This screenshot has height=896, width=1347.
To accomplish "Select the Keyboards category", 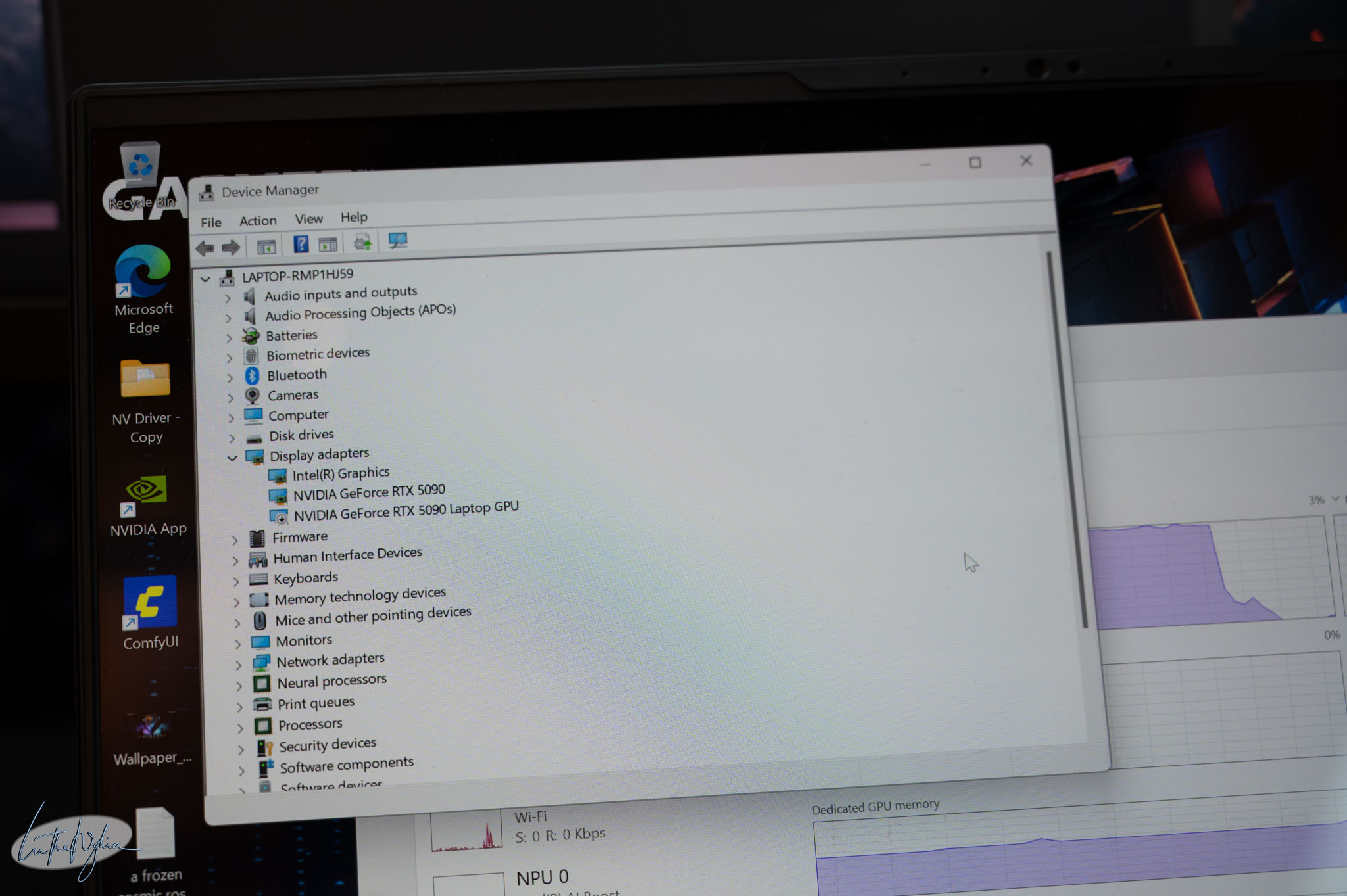I will tap(306, 578).
